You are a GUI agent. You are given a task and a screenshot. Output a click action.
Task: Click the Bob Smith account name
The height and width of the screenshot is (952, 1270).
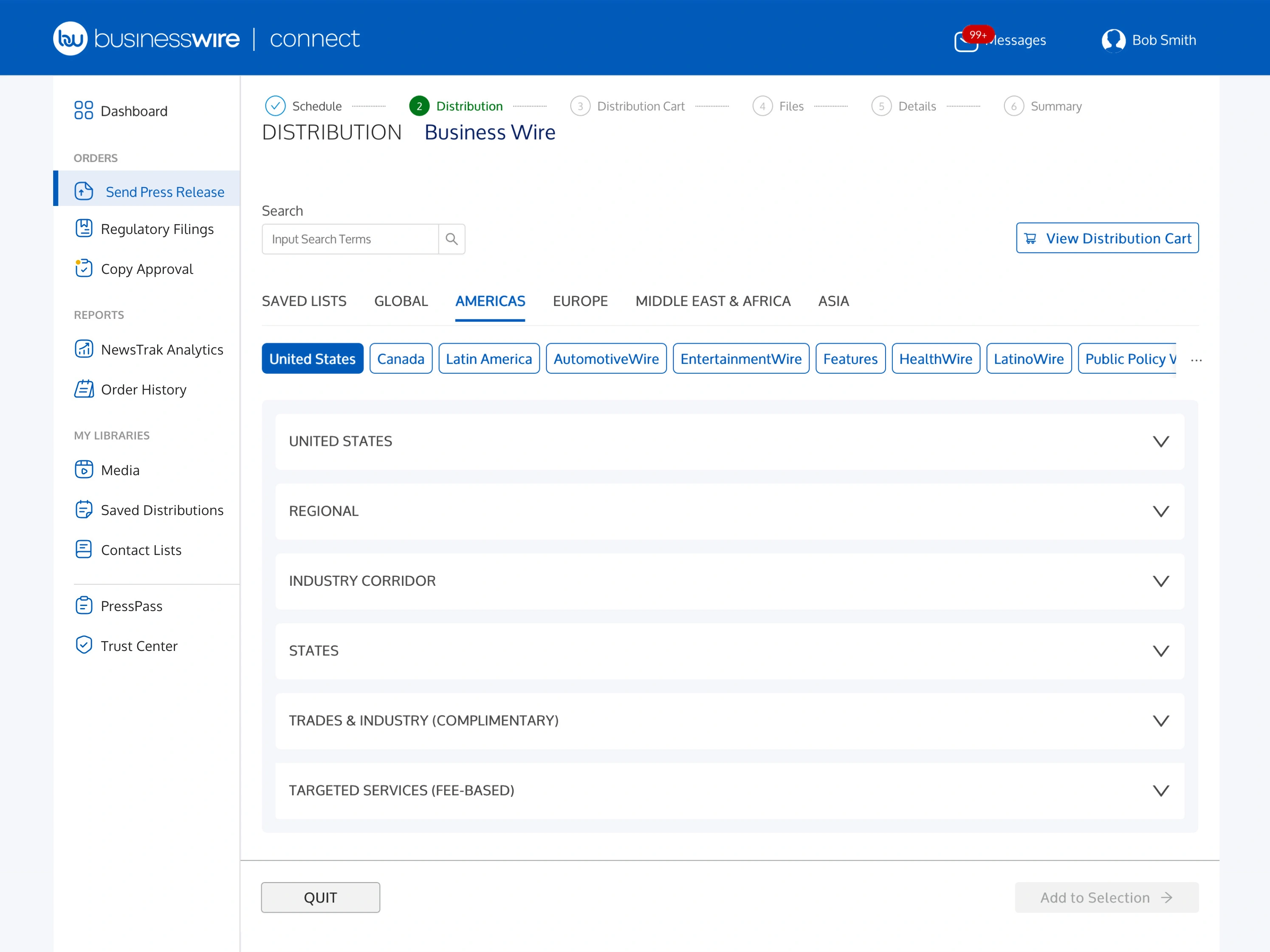point(1164,40)
